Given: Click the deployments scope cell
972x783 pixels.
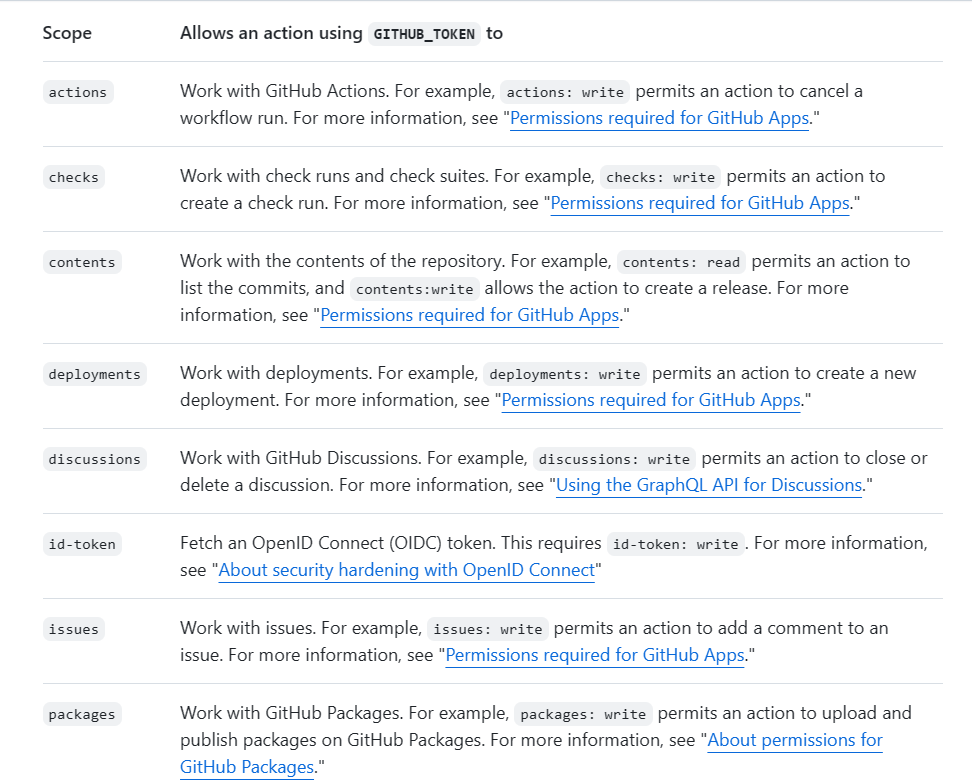Looking at the screenshot, I should point(95,374).
